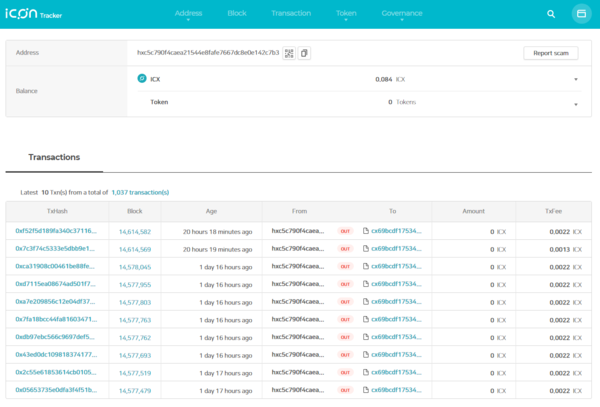This screenshot has height=407, width=600.
Task: Select the address hash text hxc5c790f4caea21544e8fafe...
Action: (208, 52)
